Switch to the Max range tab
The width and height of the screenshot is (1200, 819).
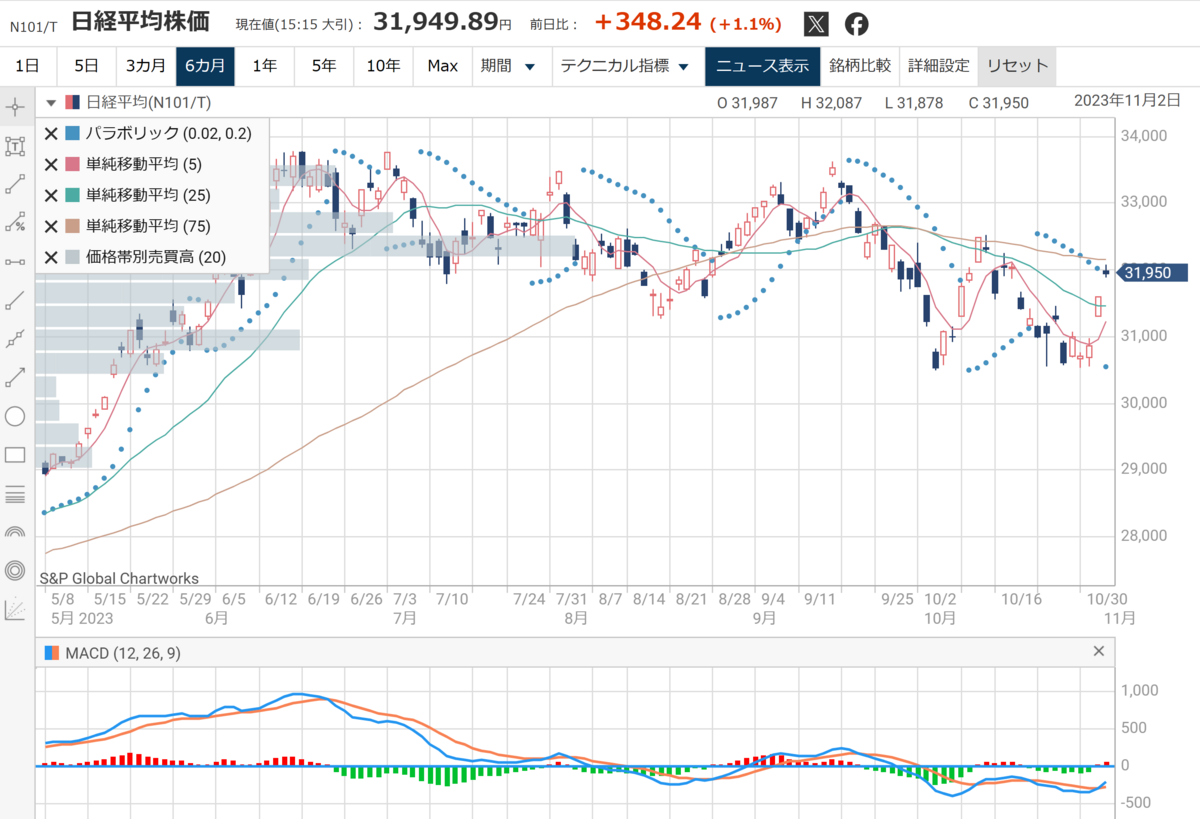tap(442, 66)
